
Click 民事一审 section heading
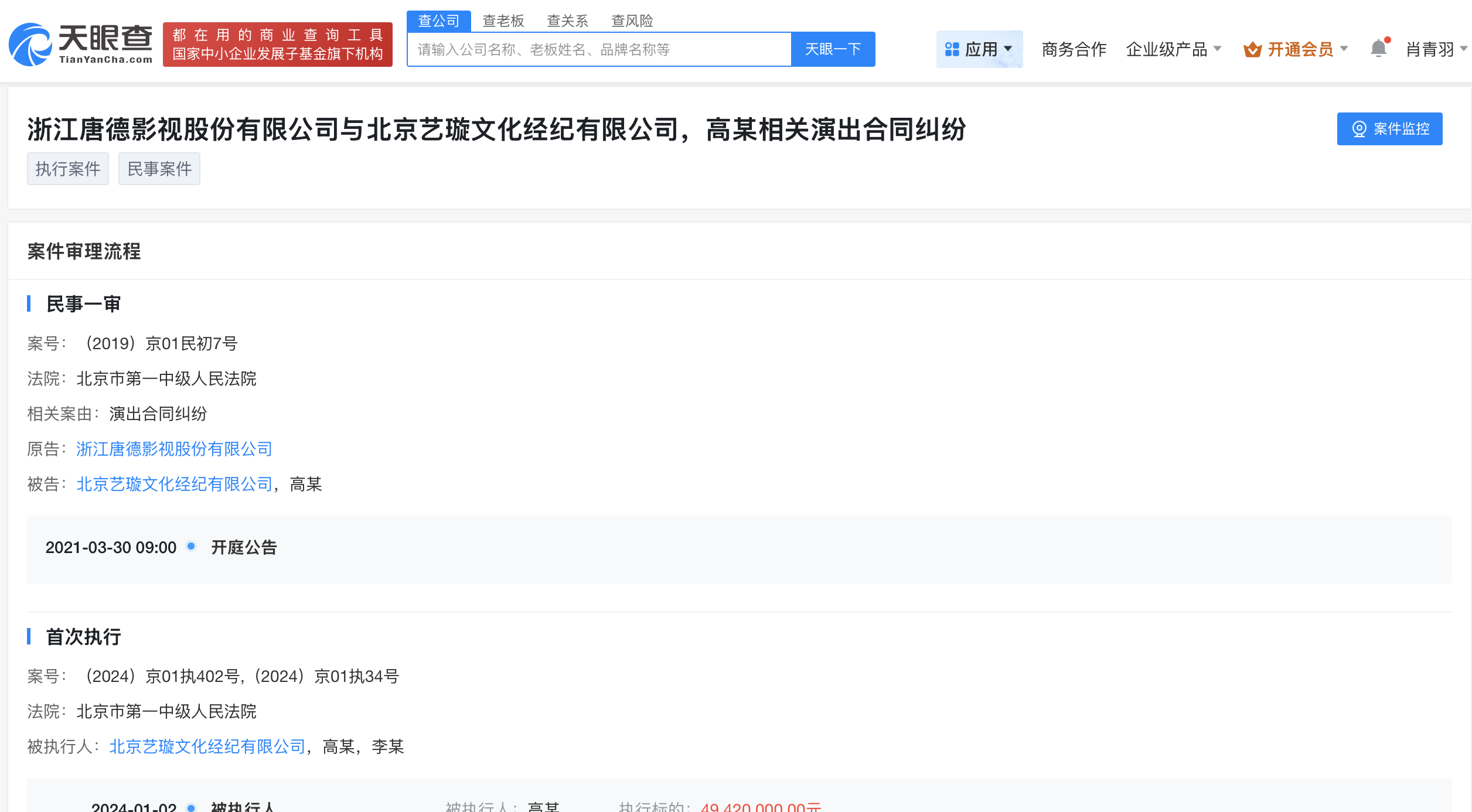coord(83,304)
